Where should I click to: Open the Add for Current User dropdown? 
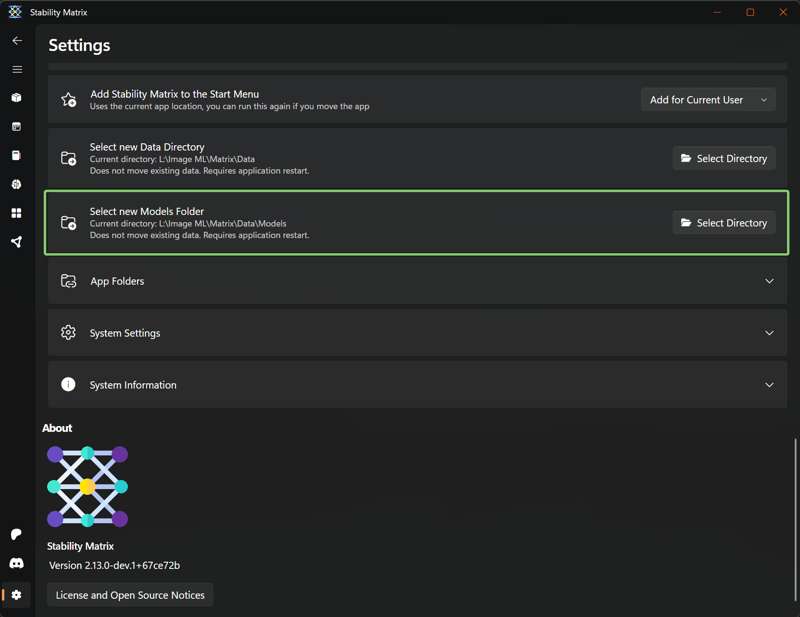tap(708, 100)
